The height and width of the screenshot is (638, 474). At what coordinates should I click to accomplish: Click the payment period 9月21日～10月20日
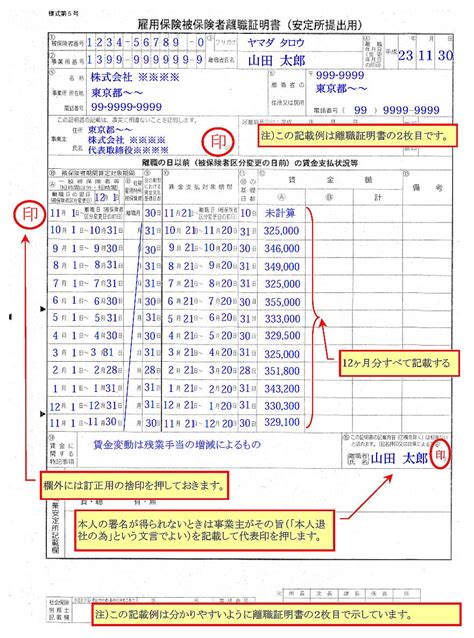pyautogui.click(x=201, y=248)
